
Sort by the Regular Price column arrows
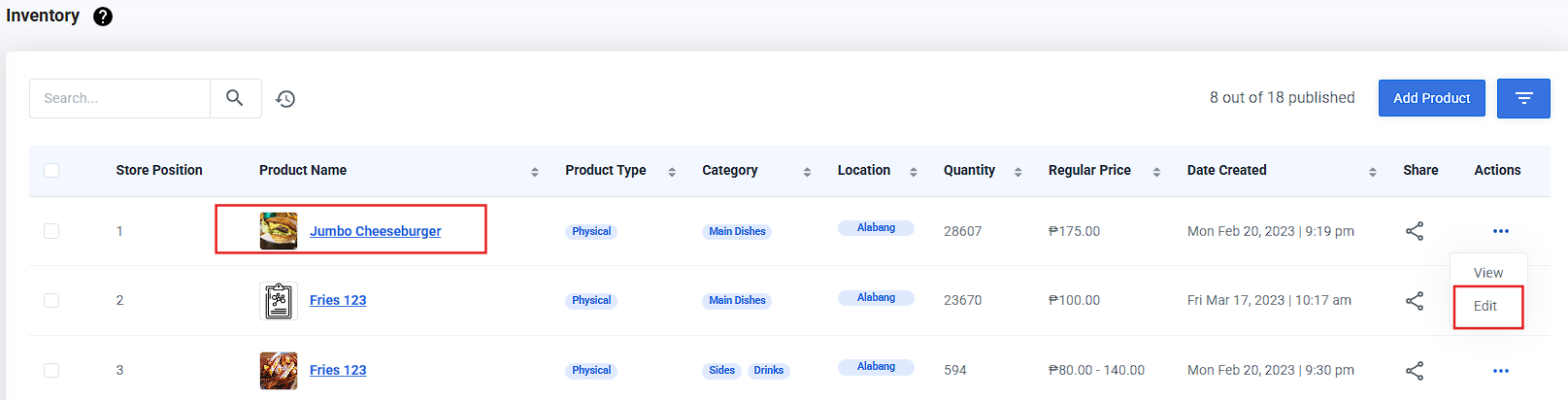1156,172
